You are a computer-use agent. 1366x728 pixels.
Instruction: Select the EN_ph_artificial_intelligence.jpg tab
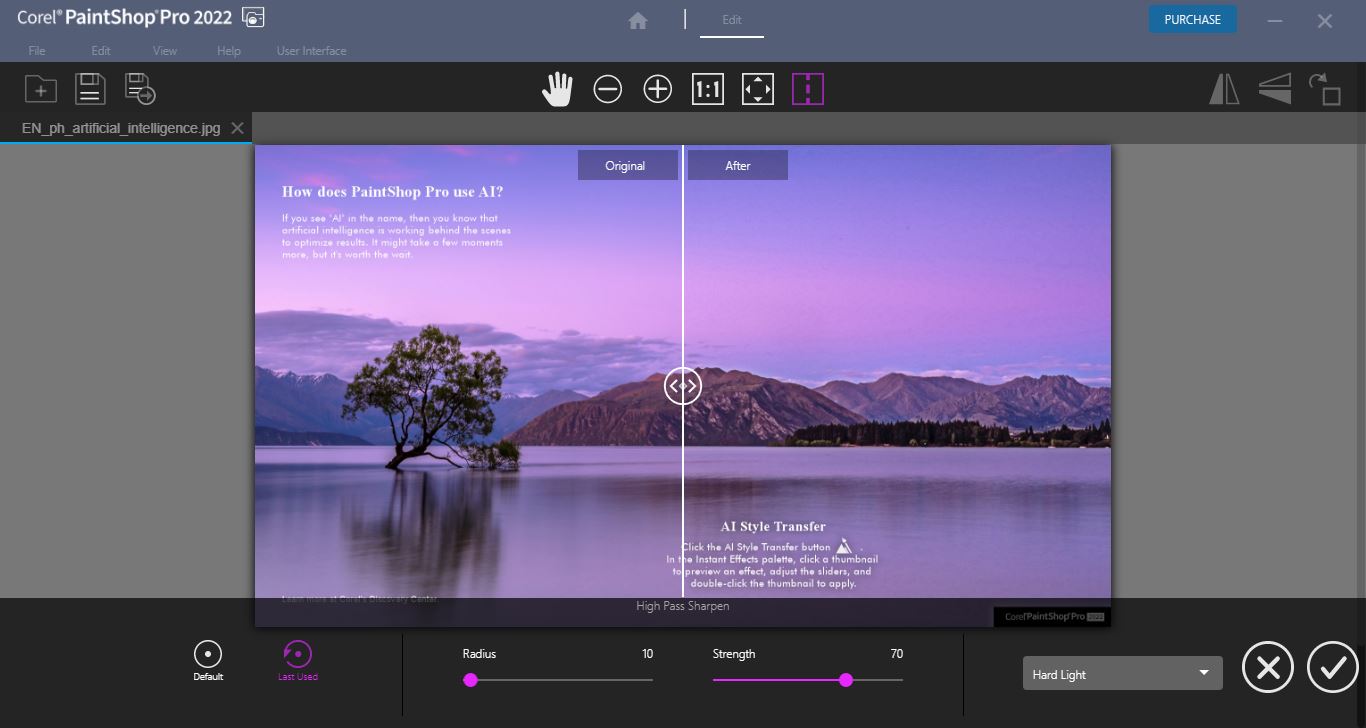121,128
